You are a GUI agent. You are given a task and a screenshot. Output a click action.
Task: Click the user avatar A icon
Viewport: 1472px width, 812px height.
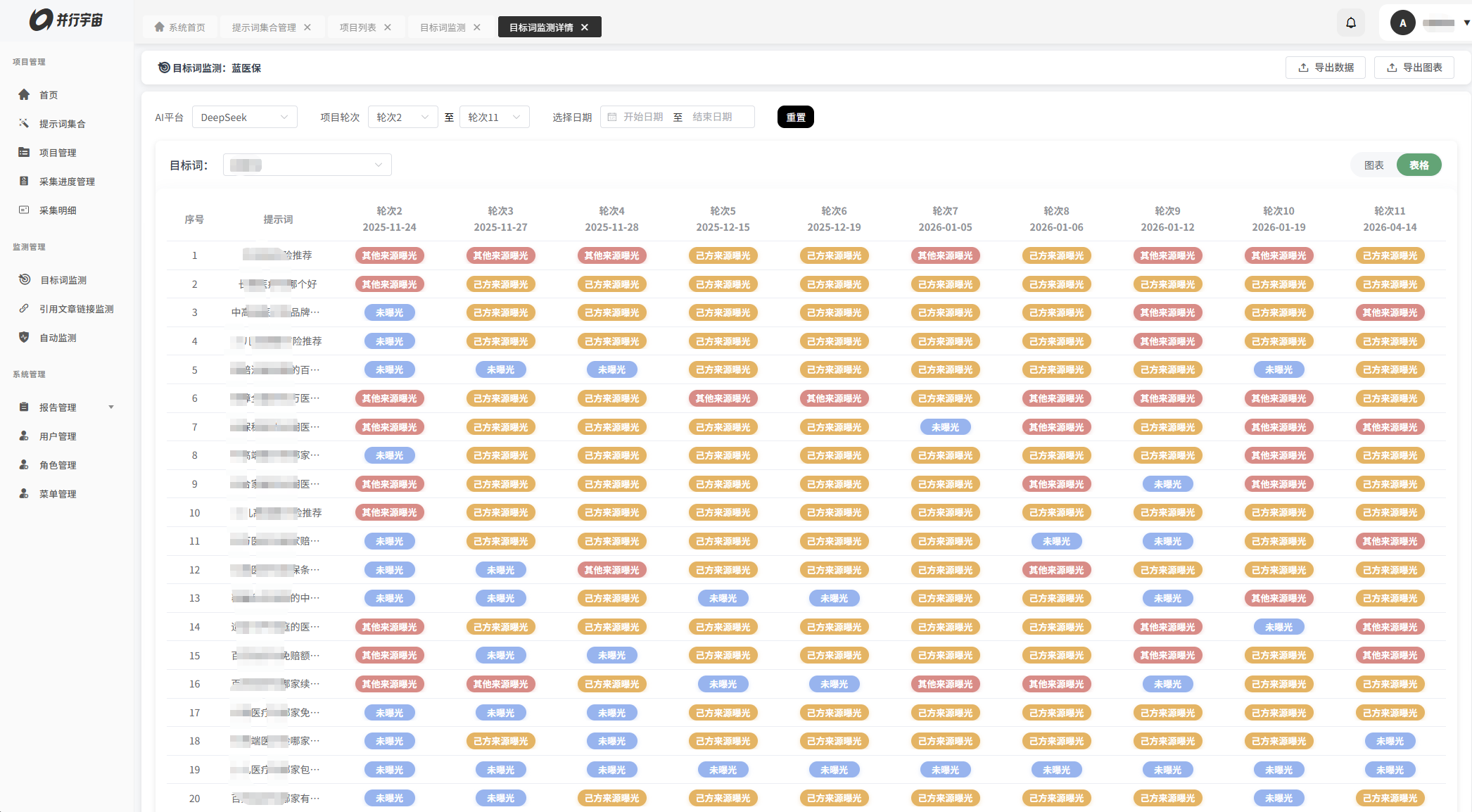pyautogui.click(x=1402, y=23)
